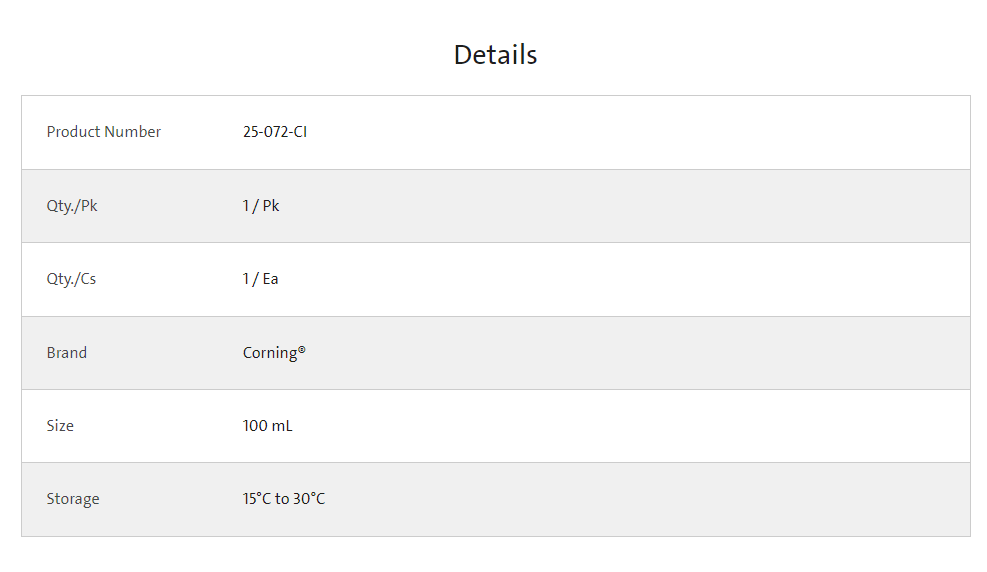Select the Size label
Screen dimensions: 987x572
point(60,425)
